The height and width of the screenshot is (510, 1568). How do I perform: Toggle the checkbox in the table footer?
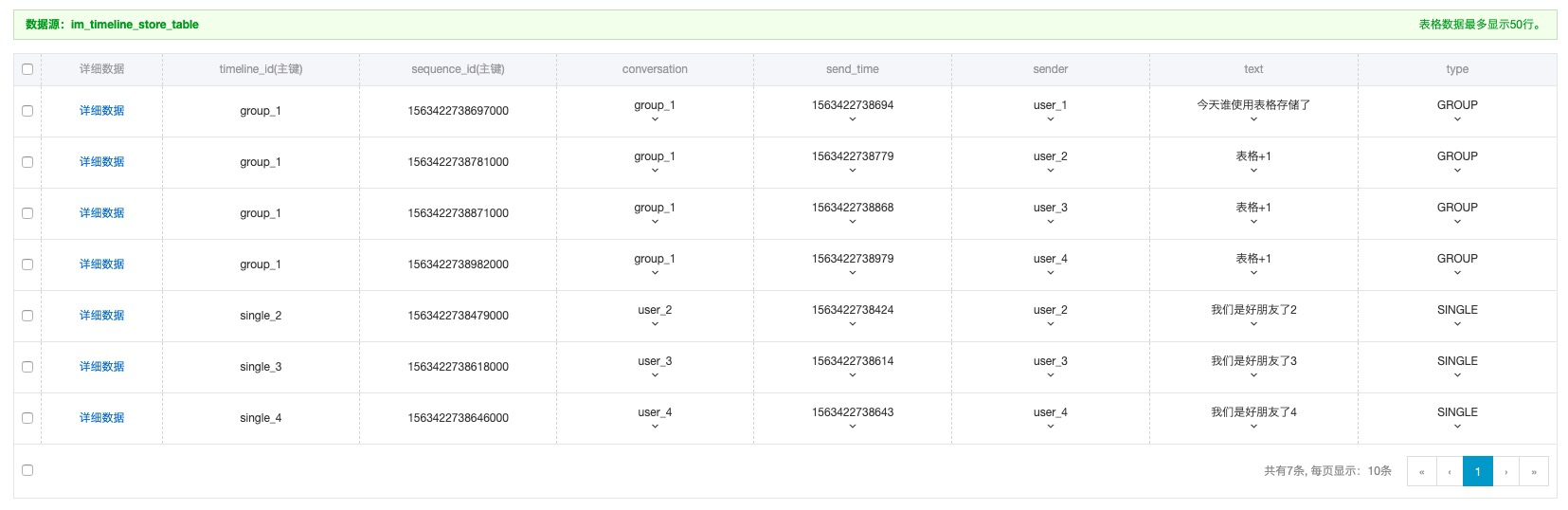point(27,470)
